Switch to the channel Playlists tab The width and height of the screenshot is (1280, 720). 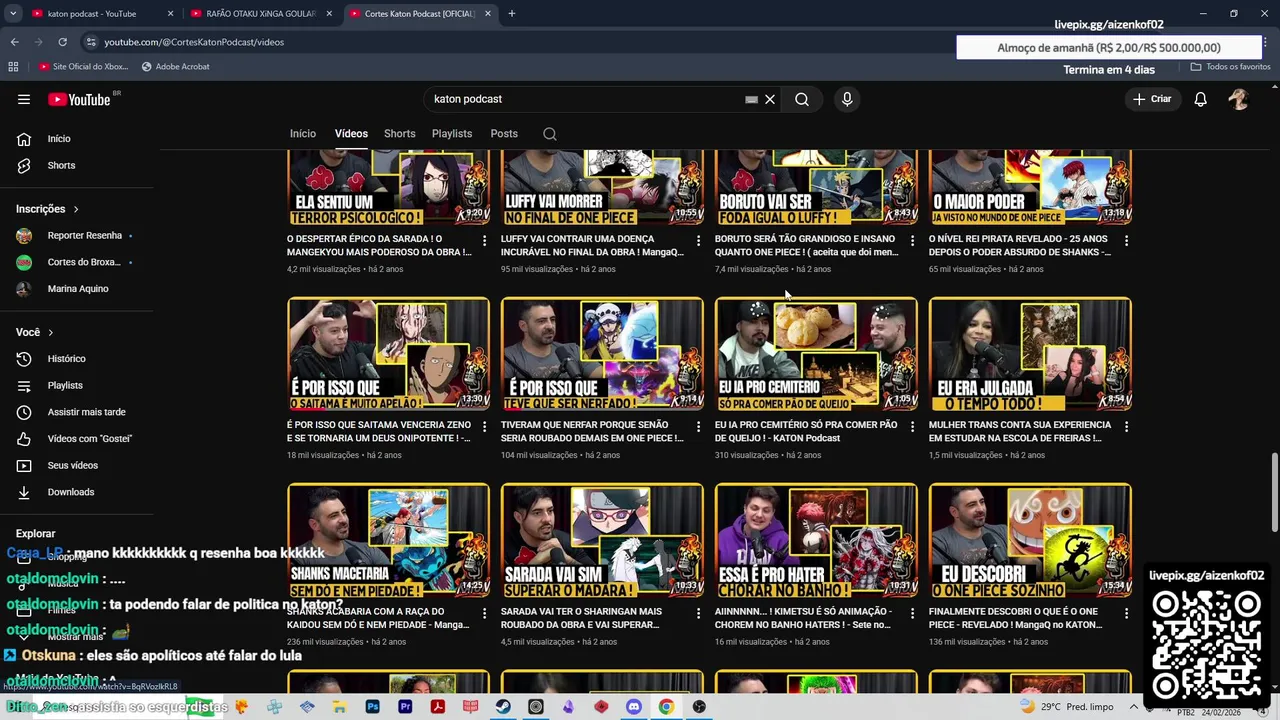[452, 134]
